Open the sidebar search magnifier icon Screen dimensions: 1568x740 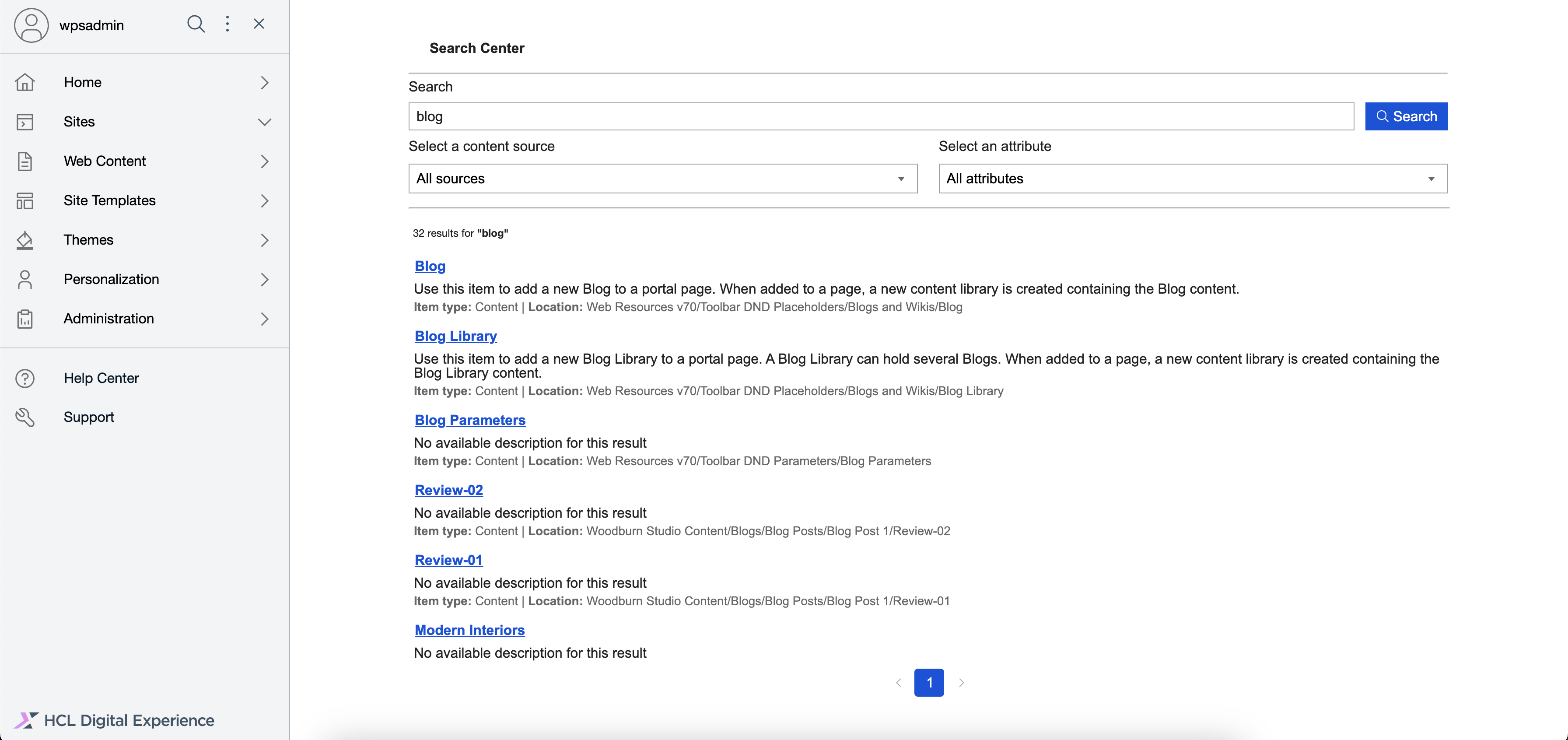(196, 25)
